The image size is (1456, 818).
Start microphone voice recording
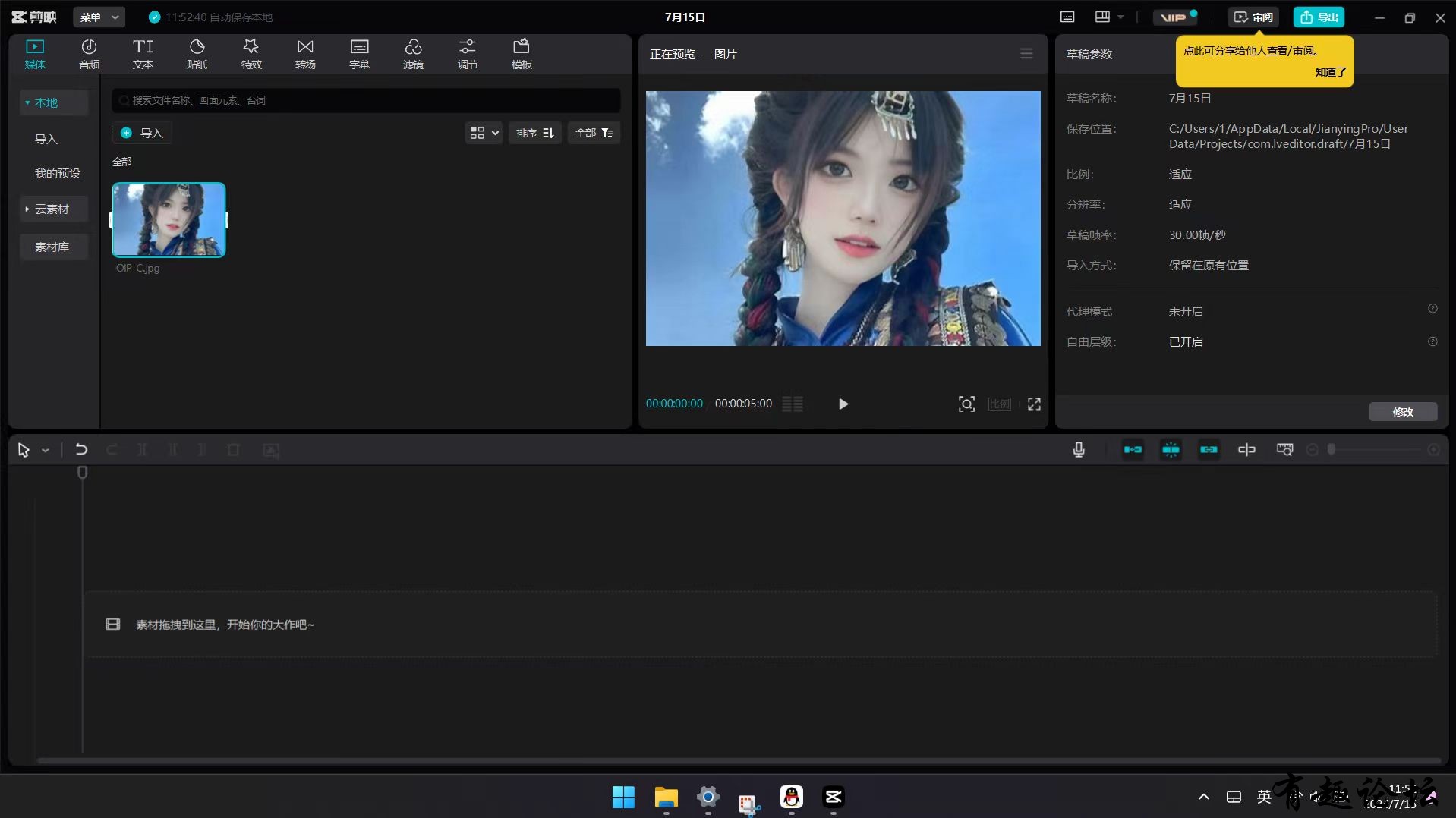coord(1079,450)
